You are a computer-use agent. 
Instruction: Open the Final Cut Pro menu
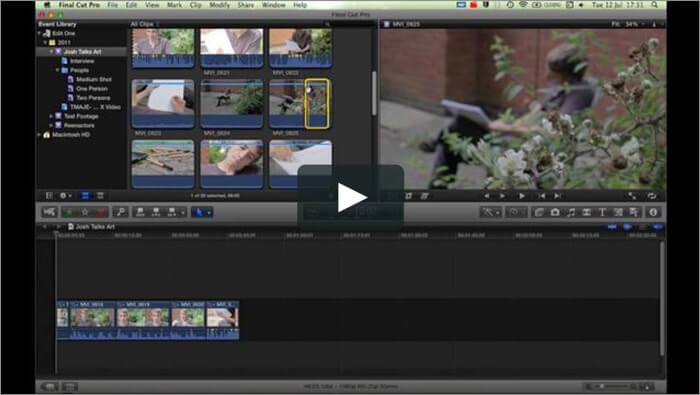pyautogui.click(x=79, y=5)
